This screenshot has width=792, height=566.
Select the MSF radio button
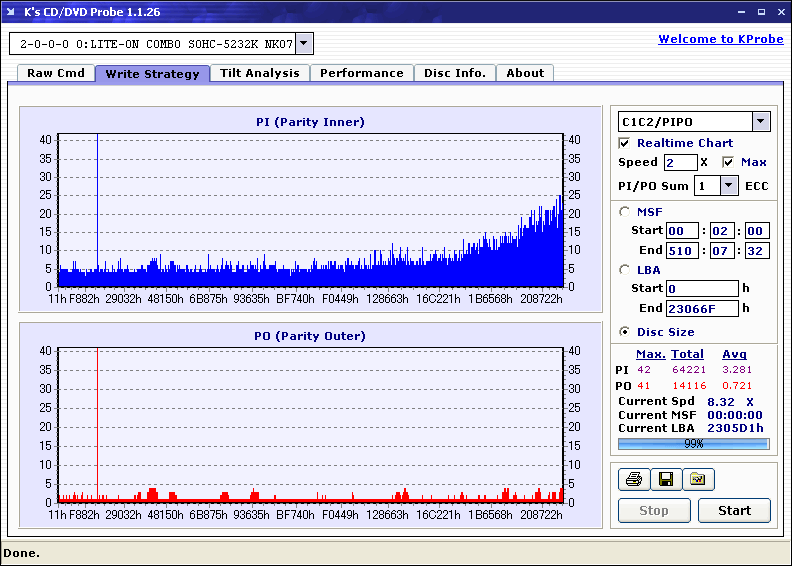625,212
